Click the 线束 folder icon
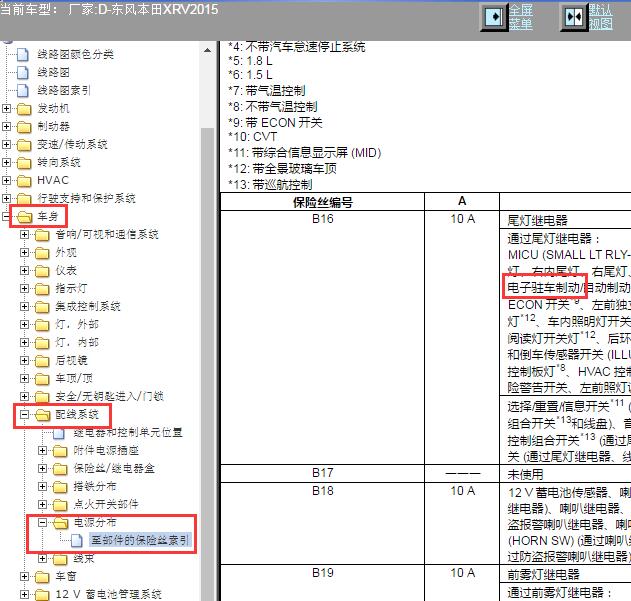The height and width of the screenshot is (601, 631). (60, 559)
